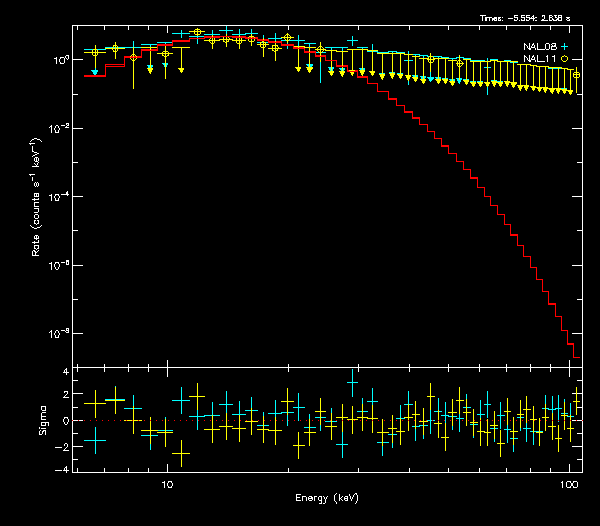Click the cyan plus marker beside NAI_08
The height and width of the screenshot is (526, 600).
pyautogui.click(x=565, y=46)
